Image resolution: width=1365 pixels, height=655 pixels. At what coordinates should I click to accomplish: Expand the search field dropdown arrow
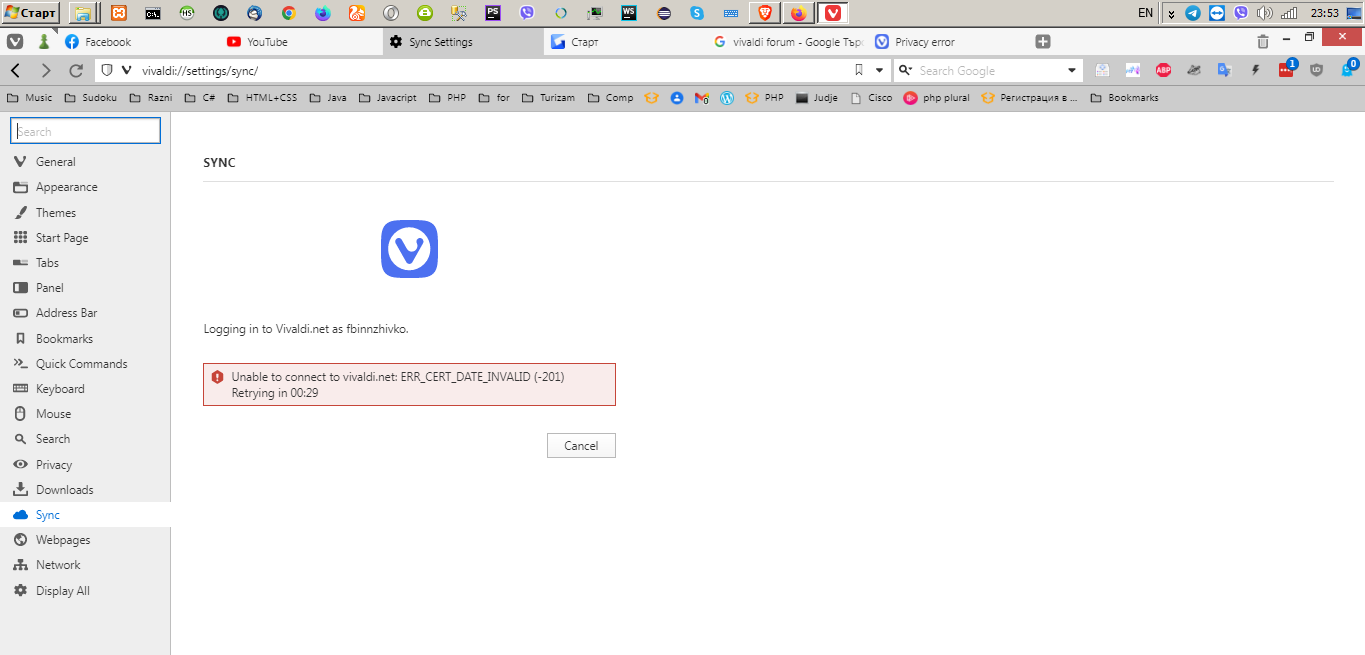click(1072, 70)
